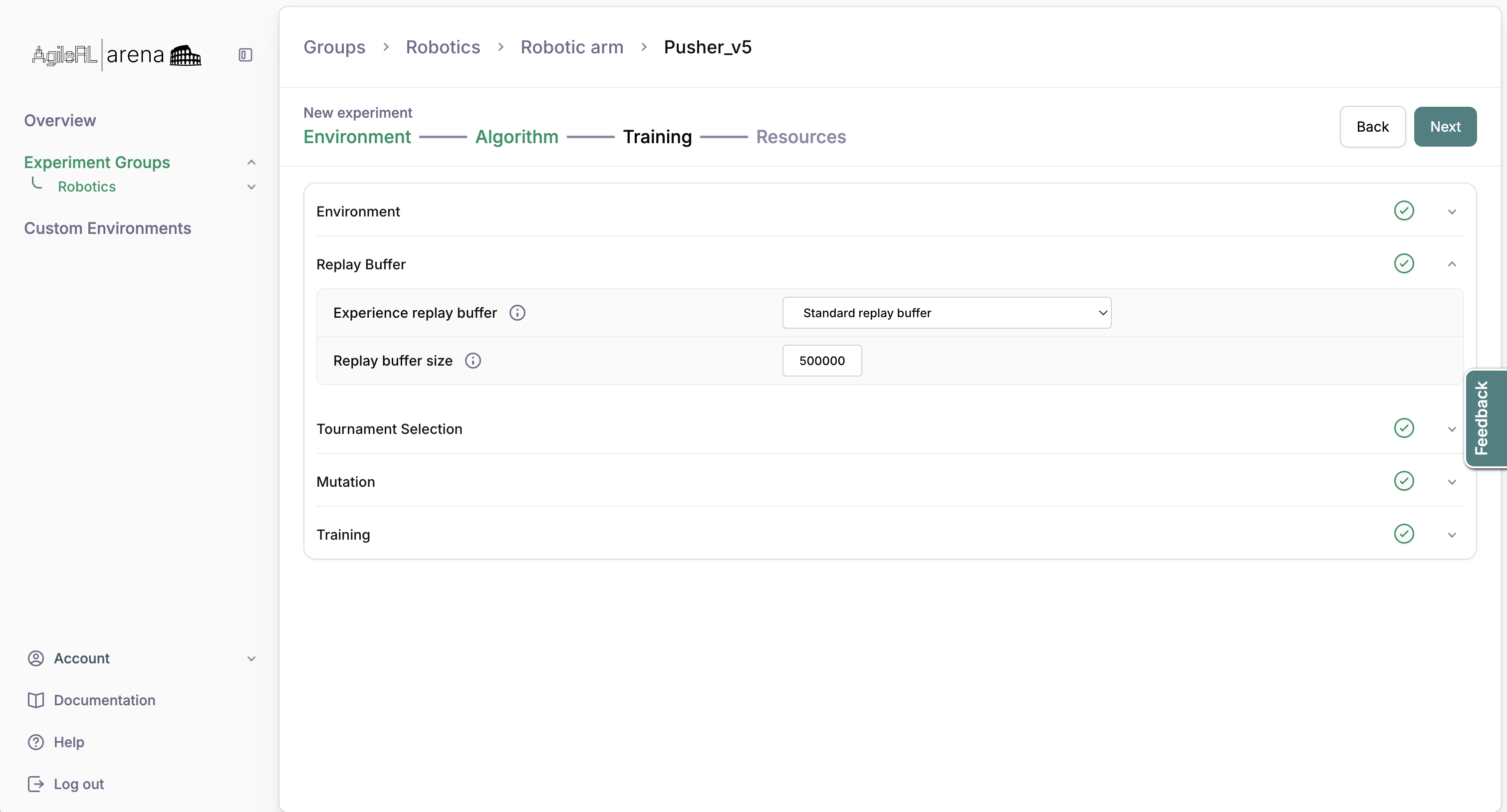Click the green check icon on the Environment row
This screenshot has width=1507, height=812.
pos(1403,210)
